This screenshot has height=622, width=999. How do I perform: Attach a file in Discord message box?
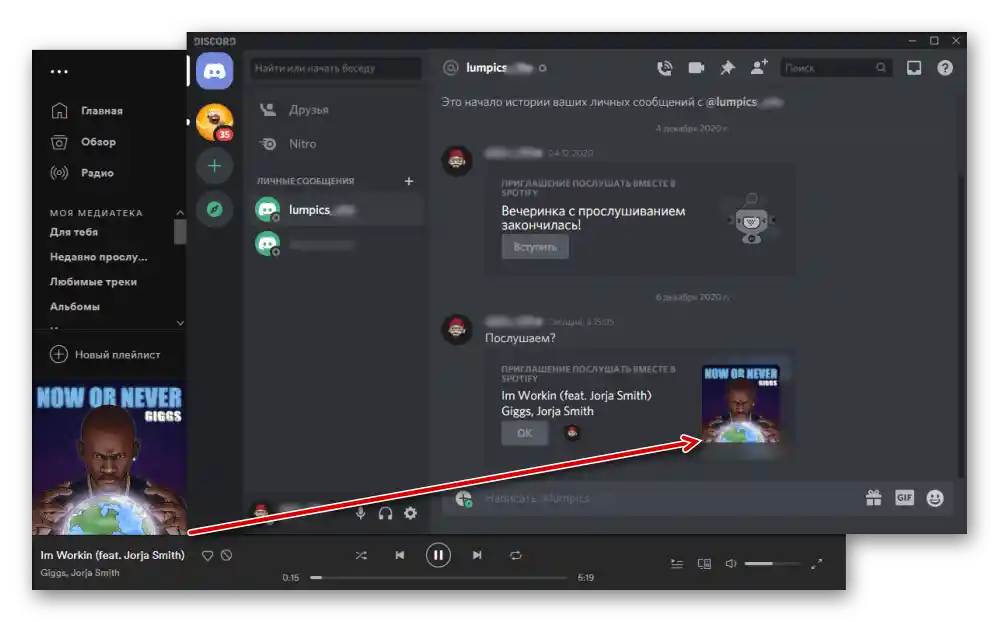pyautogui.click(x=464, y=498)
